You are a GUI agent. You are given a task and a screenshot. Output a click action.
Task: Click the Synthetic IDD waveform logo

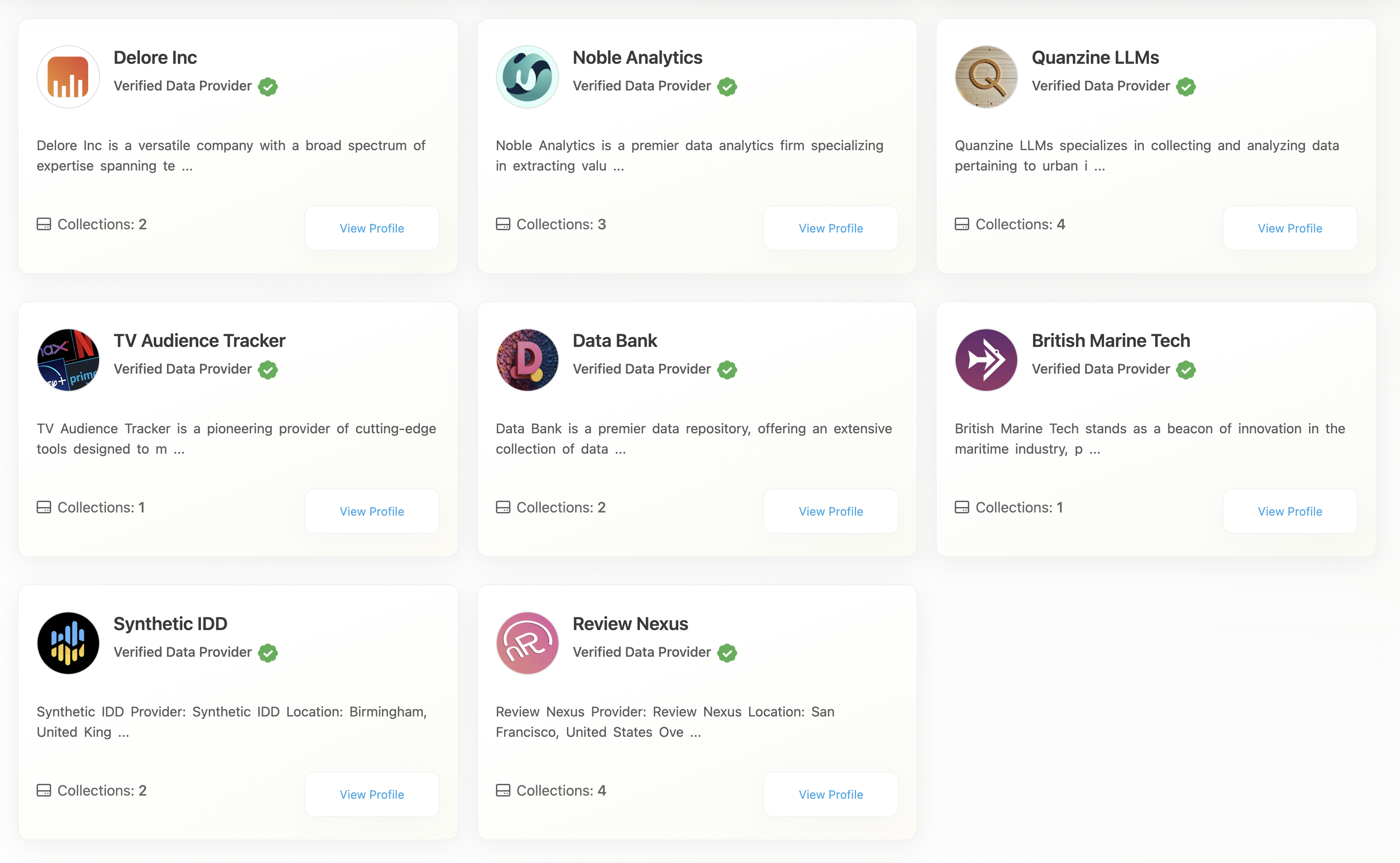coord(68,643)
